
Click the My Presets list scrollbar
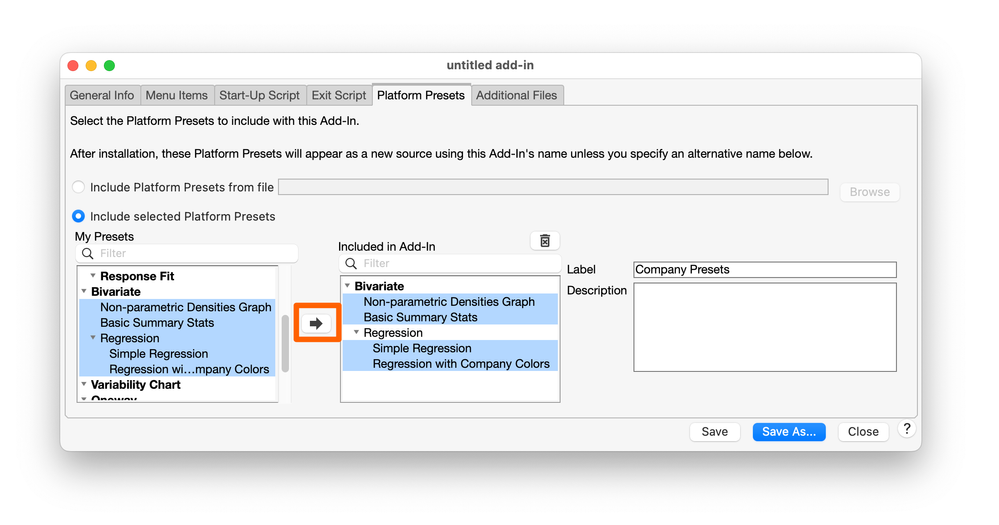285,343
